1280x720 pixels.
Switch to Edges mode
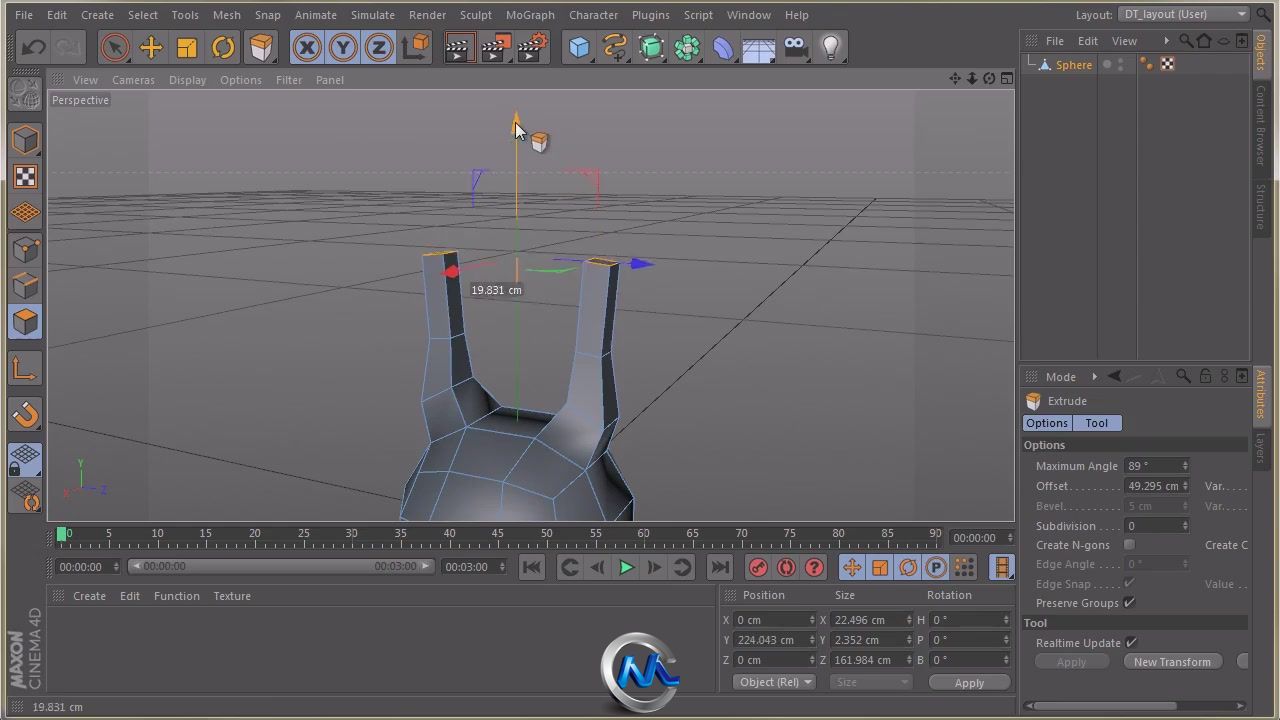pos(26,286)
